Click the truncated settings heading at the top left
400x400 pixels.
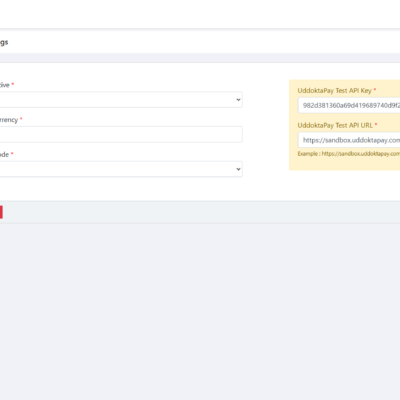tap(4, 42)
